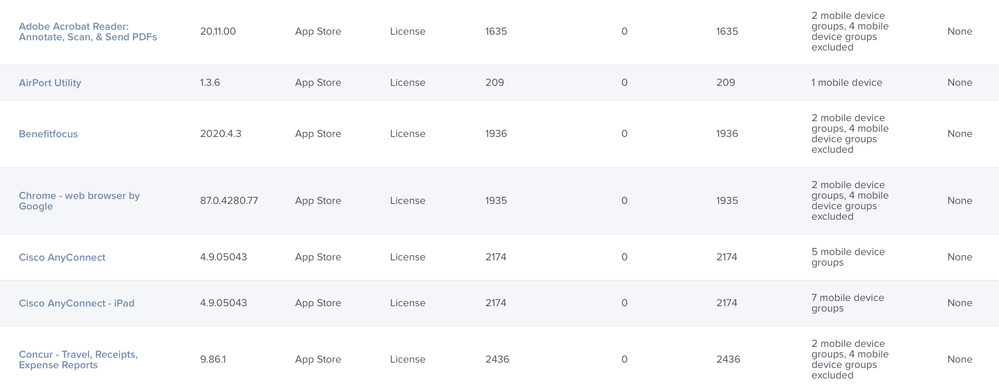Select the None value in Concur row
This screenshot has width=999, height=389.
[x=959, y=359]
